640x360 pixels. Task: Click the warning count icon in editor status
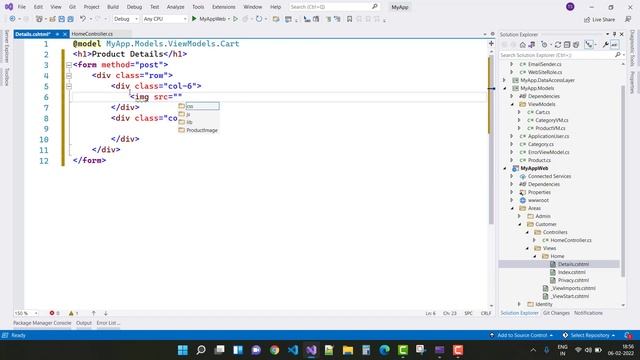coord(71,313)
